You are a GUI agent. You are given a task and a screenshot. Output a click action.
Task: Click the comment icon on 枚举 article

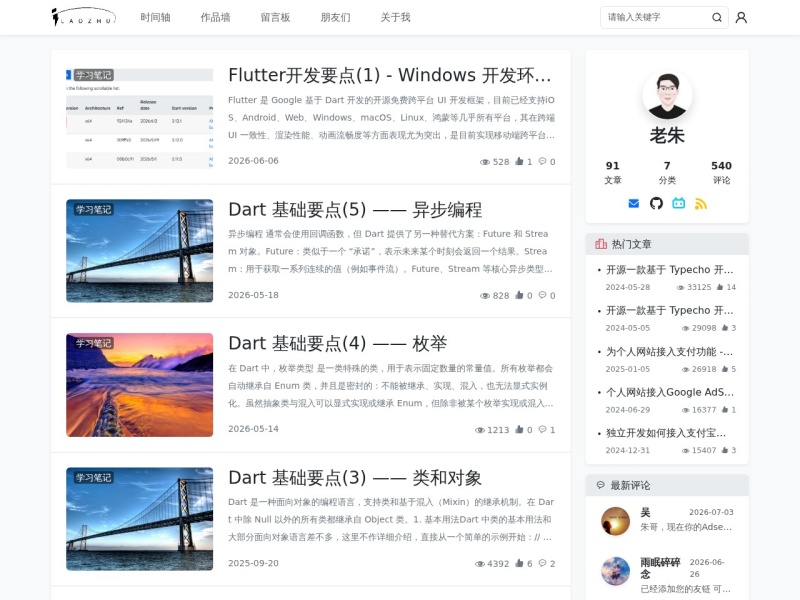[x=542, y=430]
